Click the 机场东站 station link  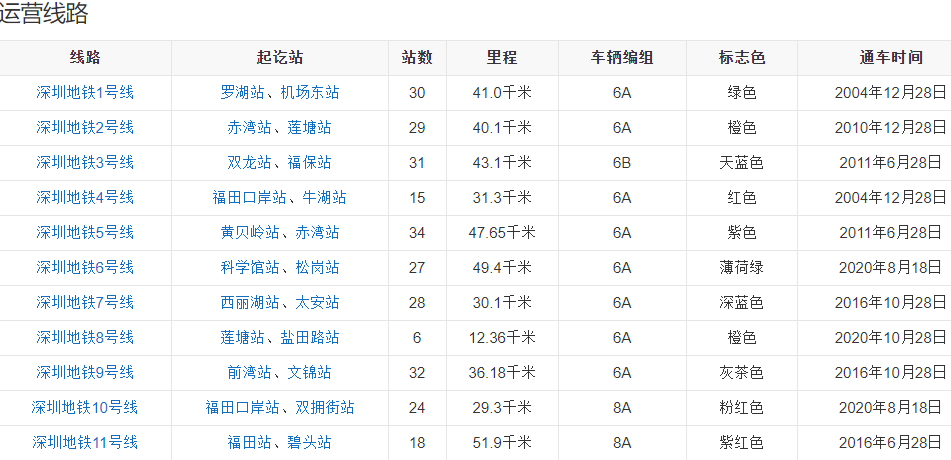(x=310, y=93)
